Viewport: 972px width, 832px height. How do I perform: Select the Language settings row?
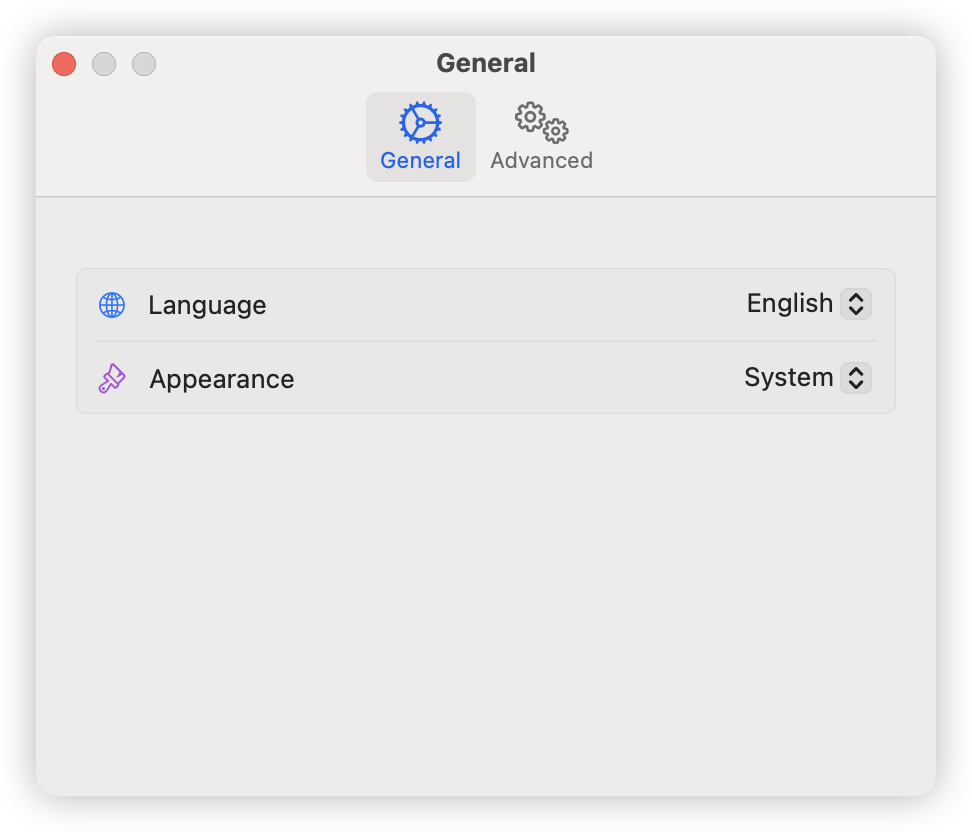pos(486,304)
